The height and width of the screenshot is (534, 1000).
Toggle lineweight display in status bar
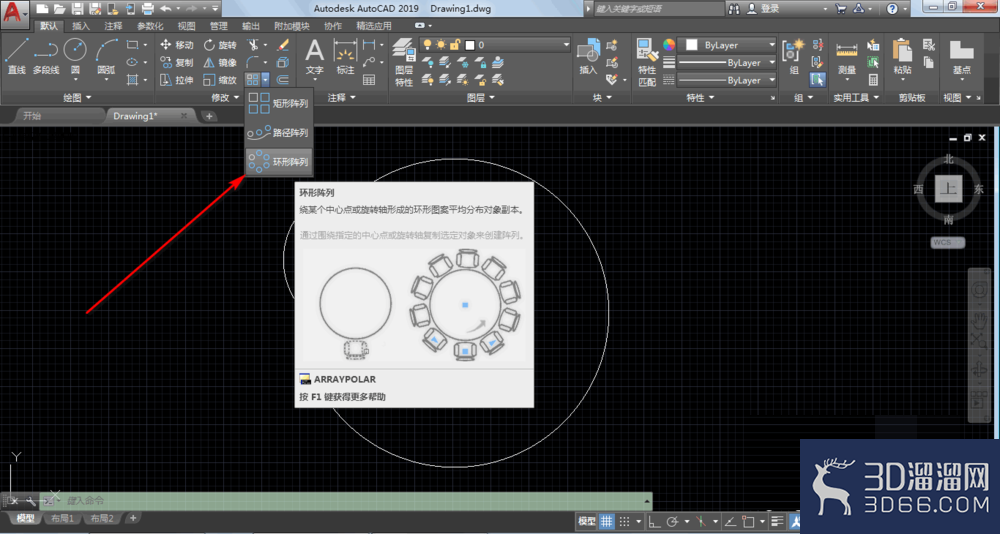point(777,521)
